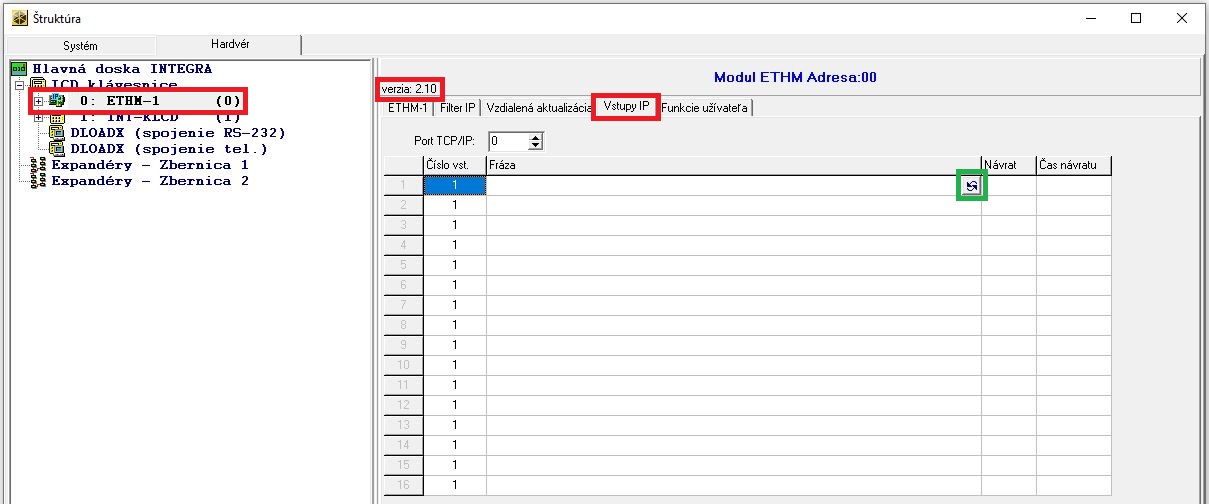Expand the 1: INT-KLCD tree node
1209x504 pixels.
click(x=39, y=117)
